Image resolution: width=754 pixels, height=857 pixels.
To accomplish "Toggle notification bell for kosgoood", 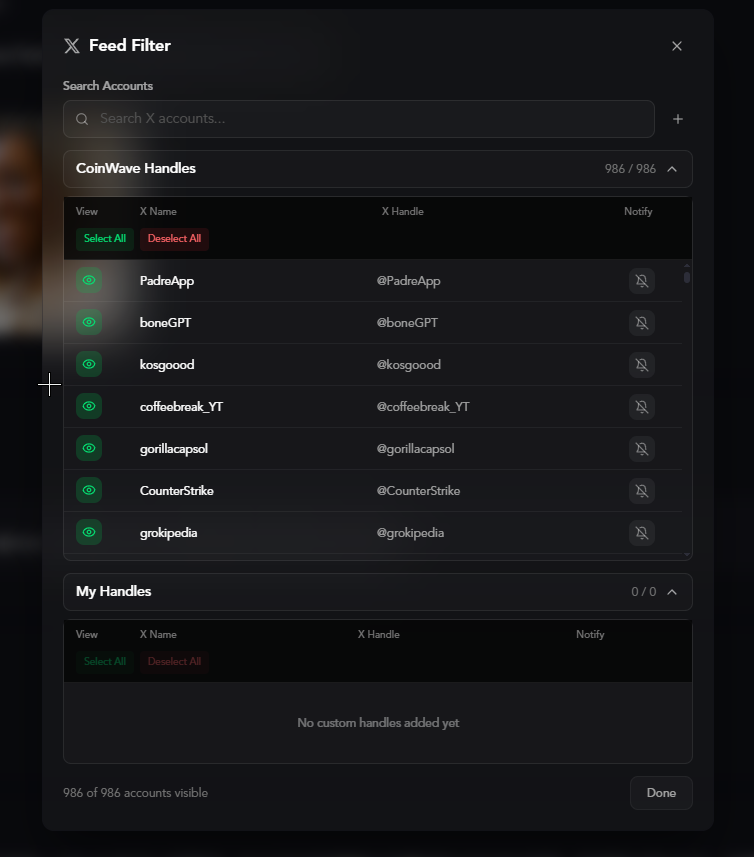I will coord(641,365).
